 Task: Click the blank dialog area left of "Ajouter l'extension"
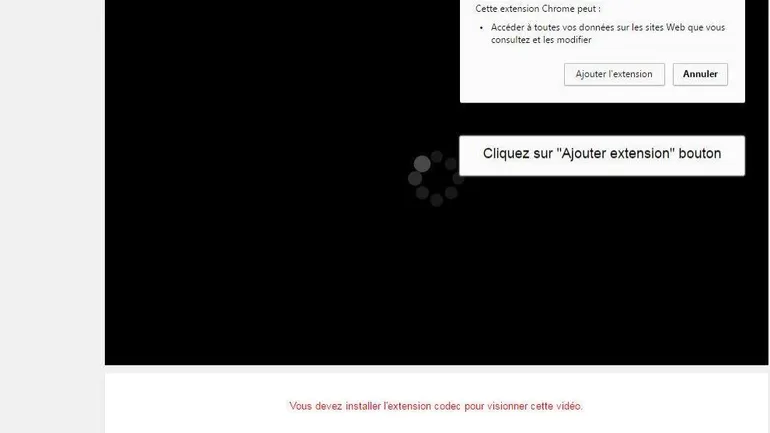[x=510, y=74]
